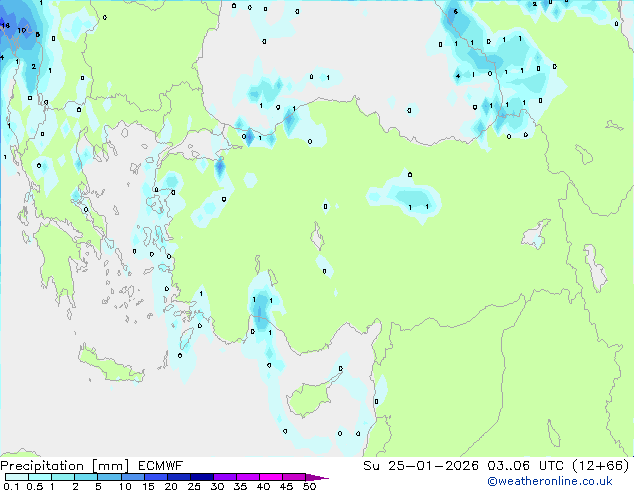This screenshot has height=490, width=634.
Task: Click the 'Precipitation [mm]' title text
Action: 65,466
